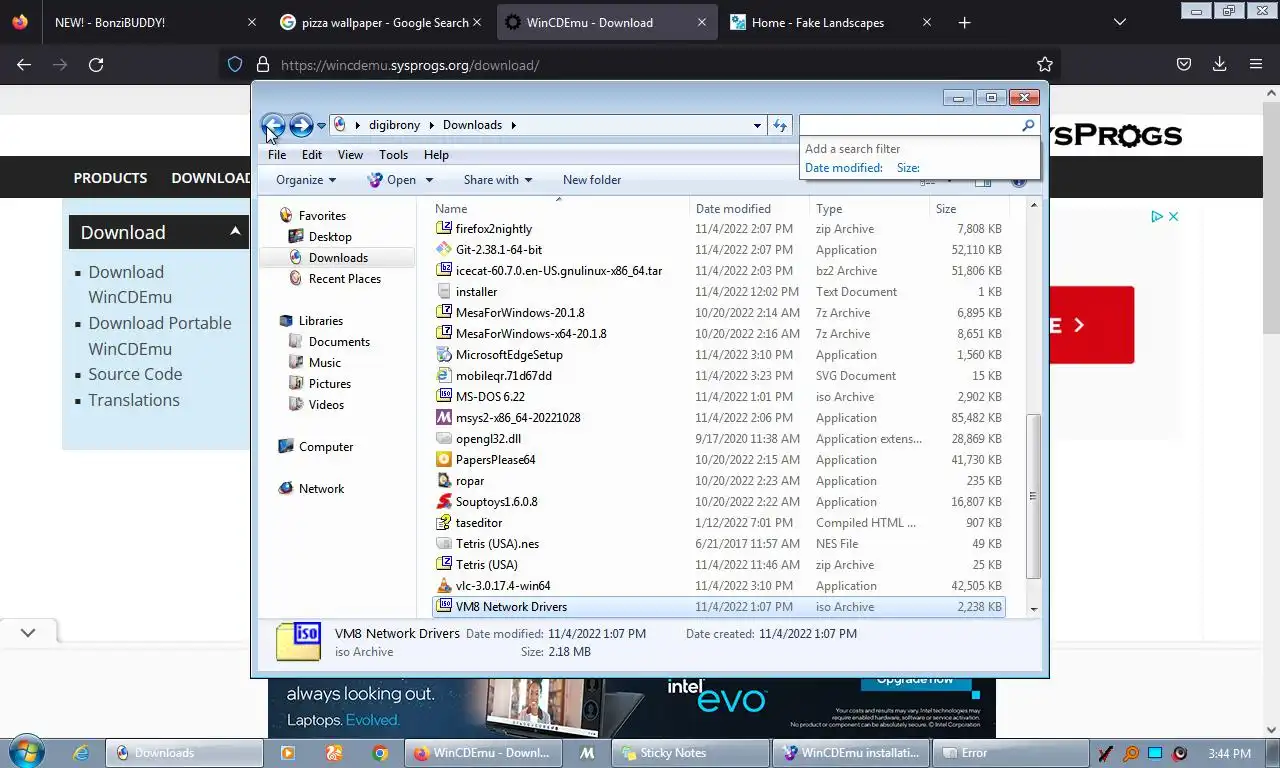Open a new Firefox tab
This screenshot has width=1280, height=768.
click(964, 22)
